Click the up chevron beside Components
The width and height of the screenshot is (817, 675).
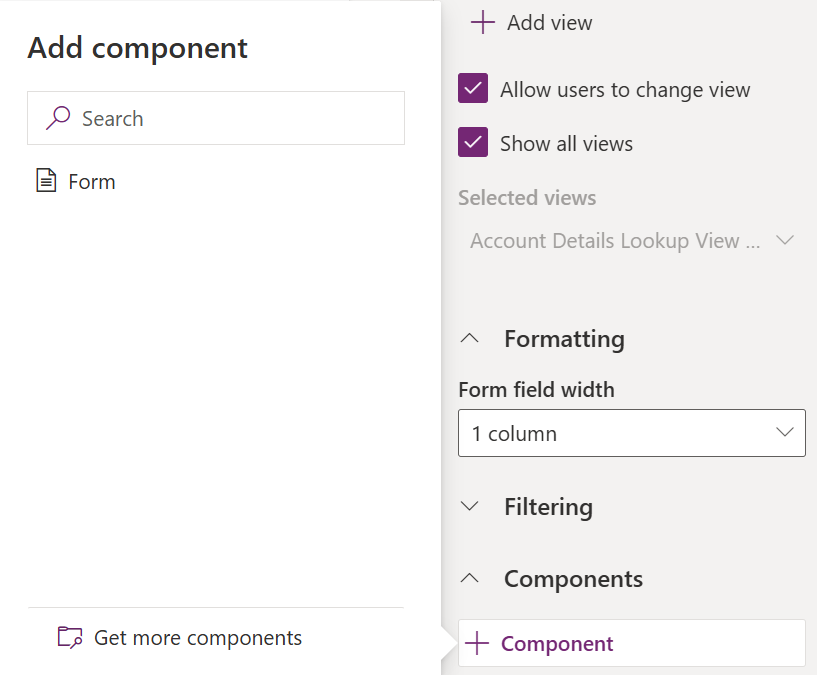tap(469, 579)
